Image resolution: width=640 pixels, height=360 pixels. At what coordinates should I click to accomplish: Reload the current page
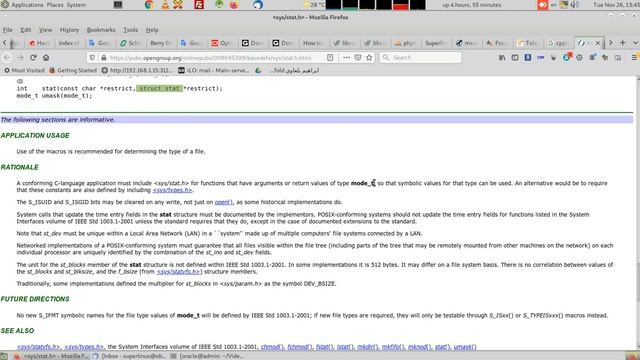[33, 58]
